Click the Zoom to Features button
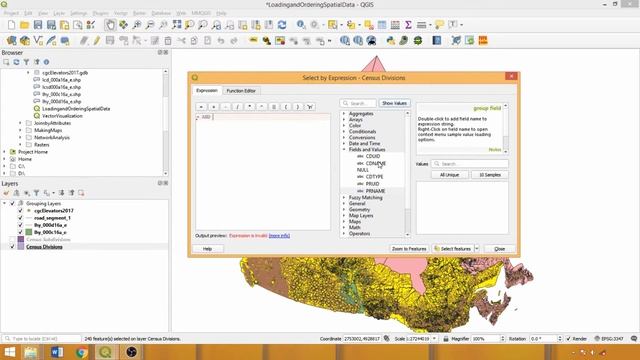Image resolution: width=640 pixels, height=360 pixels. (409, 249)
